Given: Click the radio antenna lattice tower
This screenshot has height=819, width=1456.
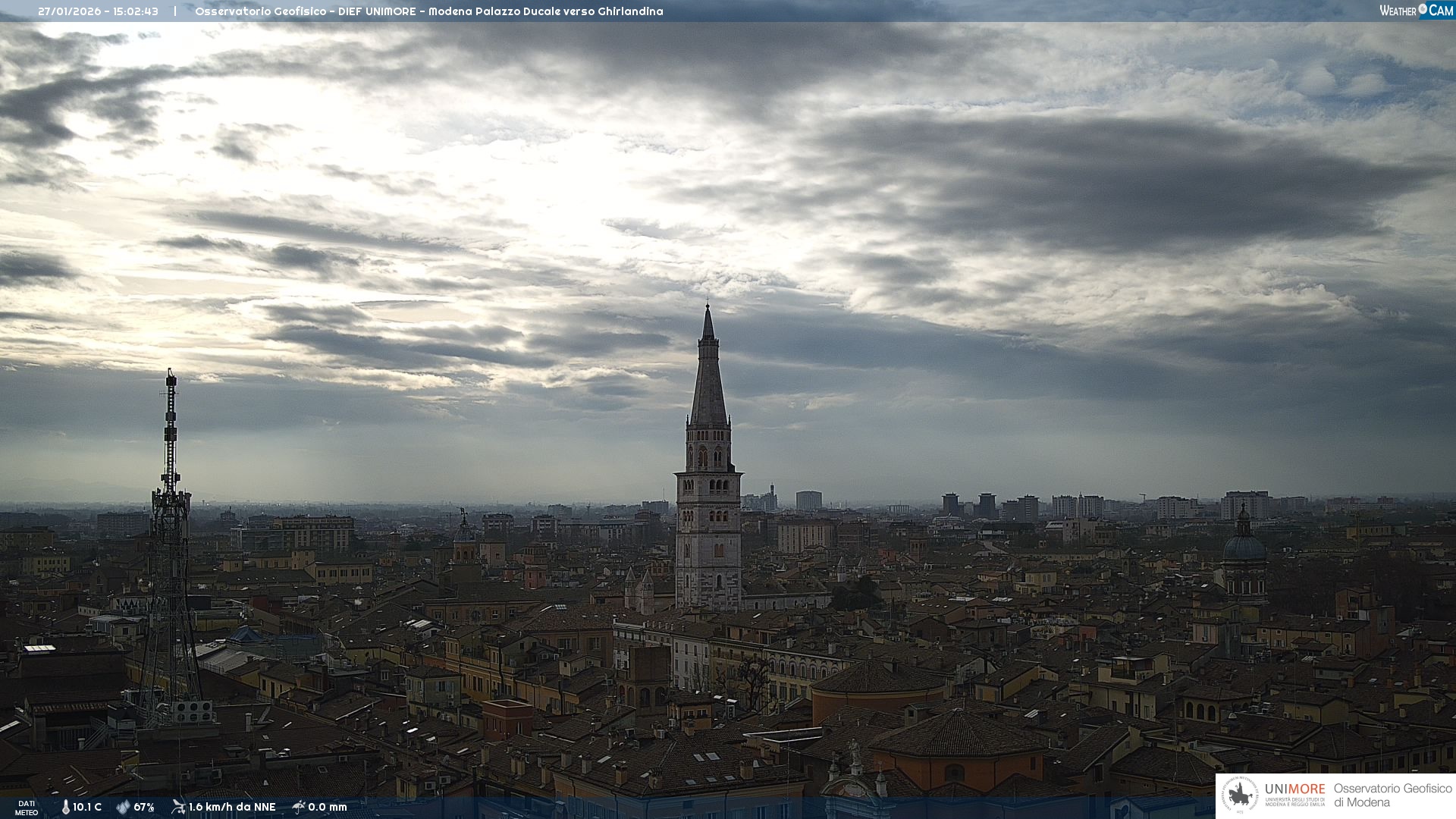Looking at the screenshot, I should click(x=170, y=531).
